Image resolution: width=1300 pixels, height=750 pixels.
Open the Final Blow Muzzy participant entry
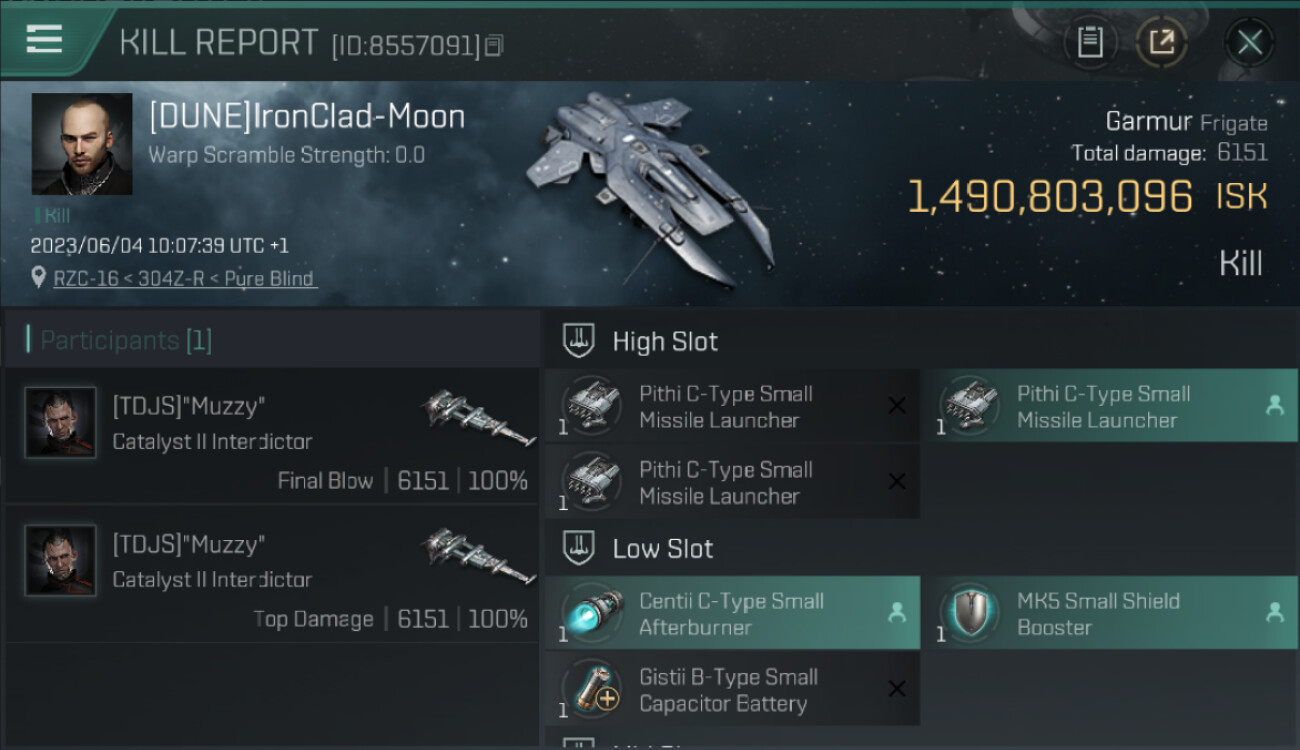(272, 436)
